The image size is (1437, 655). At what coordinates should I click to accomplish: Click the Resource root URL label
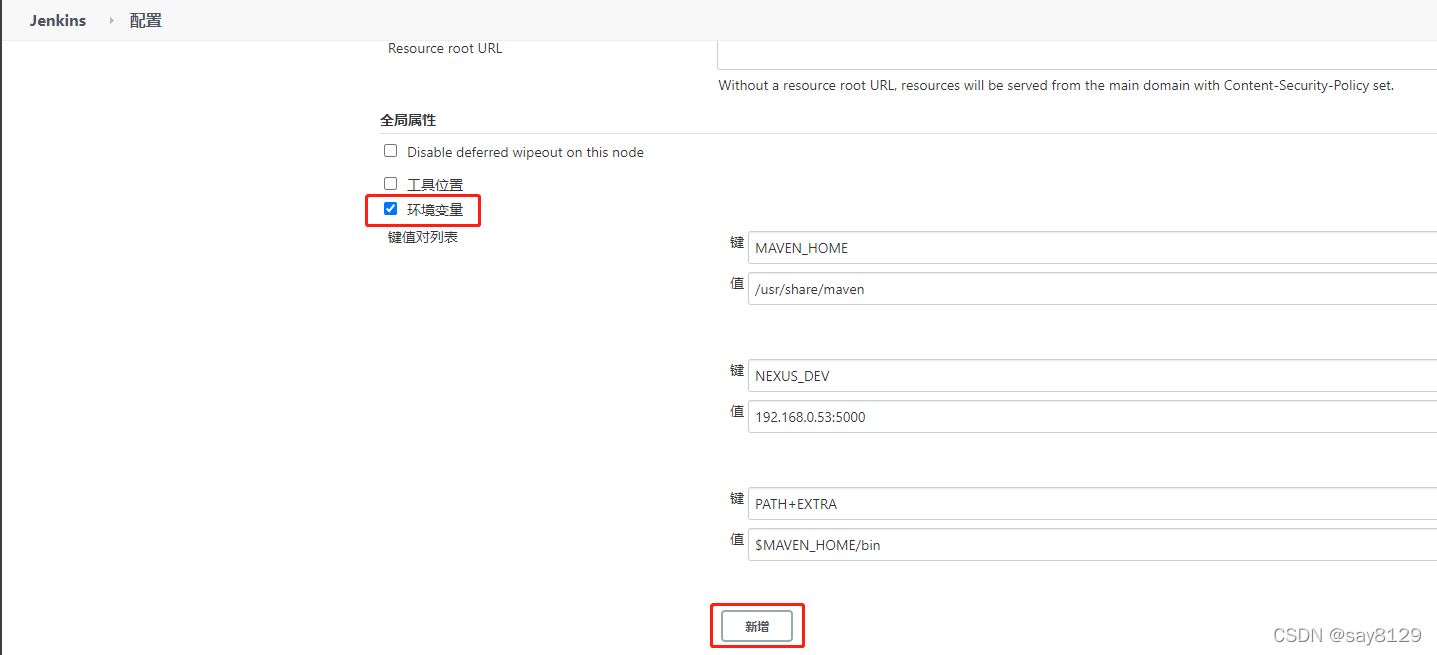tap(445, 48)
